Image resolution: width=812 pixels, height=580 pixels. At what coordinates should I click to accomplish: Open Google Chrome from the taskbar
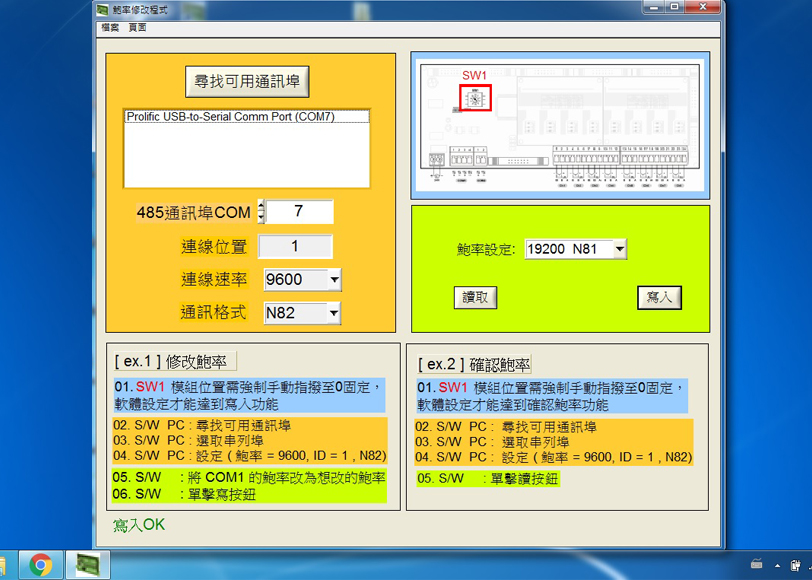[x=41, y=565]
